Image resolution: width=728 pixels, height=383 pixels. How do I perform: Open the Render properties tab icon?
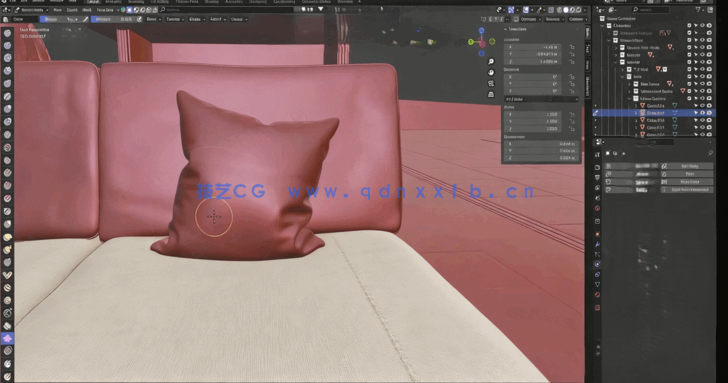[598, 167]
